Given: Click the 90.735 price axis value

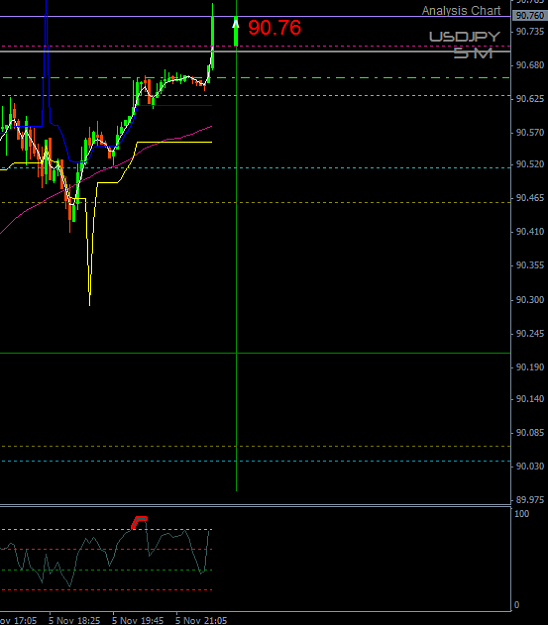Looking at the screenshot, I should (x=530, y=31).
